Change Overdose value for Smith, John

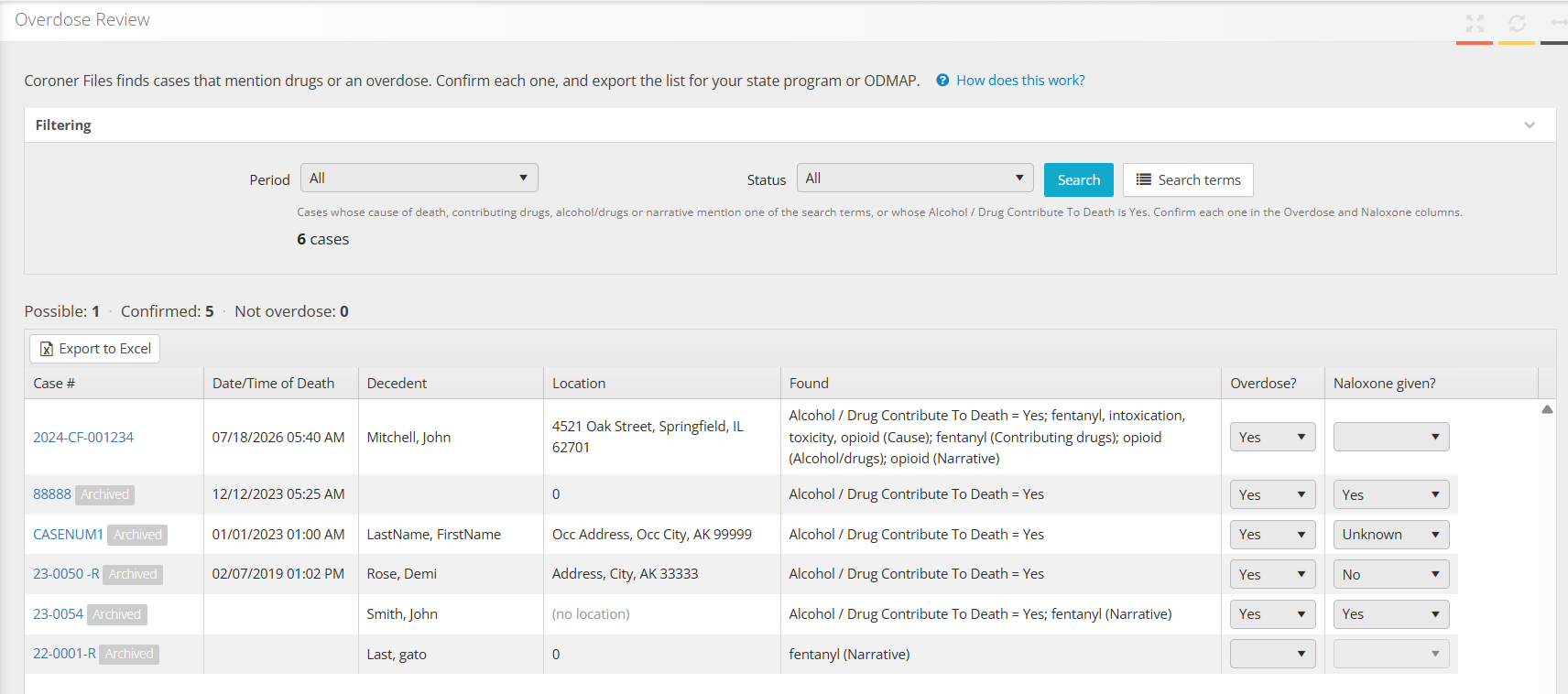pyautogui.click(x=1272, y=614)
